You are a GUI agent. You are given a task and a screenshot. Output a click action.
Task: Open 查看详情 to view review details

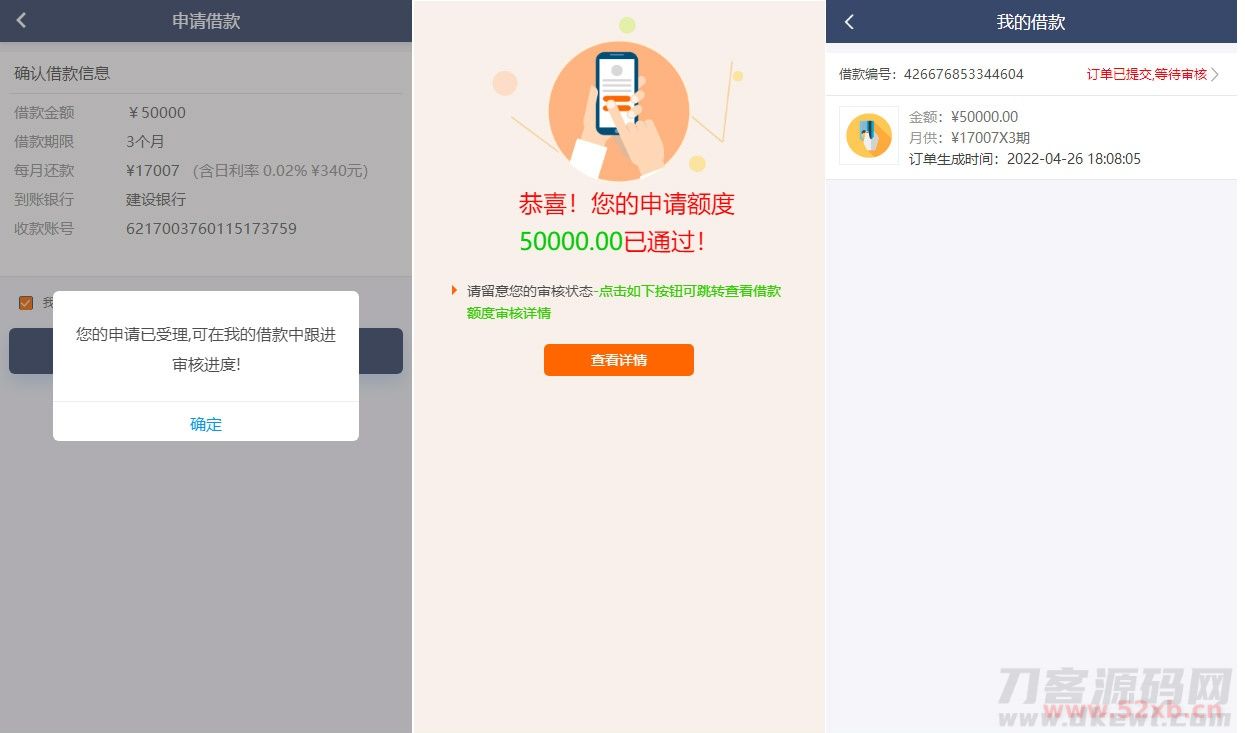(x=619, y=360)
